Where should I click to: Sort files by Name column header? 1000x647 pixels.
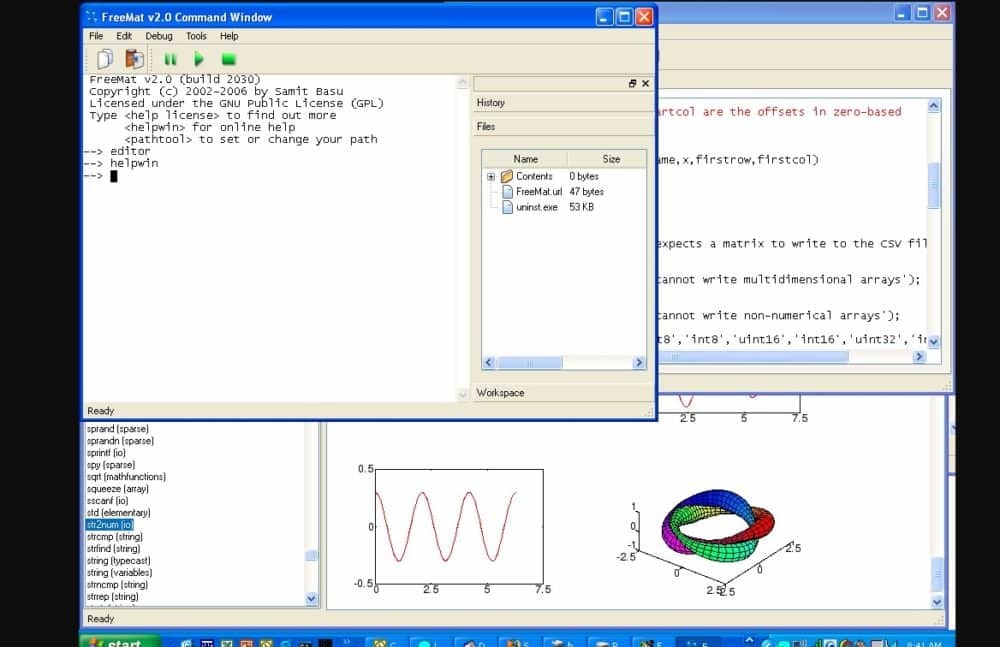tap(525, 159)
